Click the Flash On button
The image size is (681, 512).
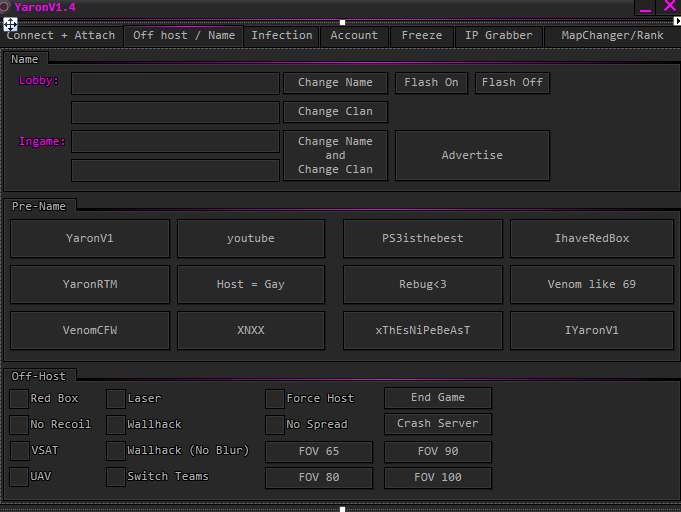point(431,83)
